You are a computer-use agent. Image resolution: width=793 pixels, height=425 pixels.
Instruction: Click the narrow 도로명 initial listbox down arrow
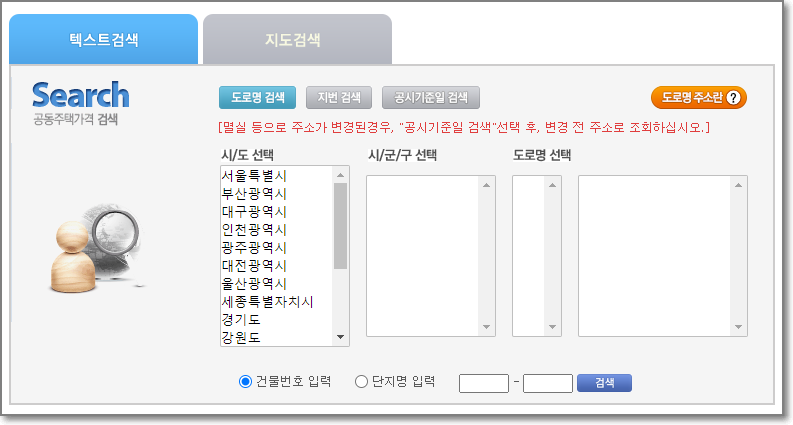click(x=552, y=327)
